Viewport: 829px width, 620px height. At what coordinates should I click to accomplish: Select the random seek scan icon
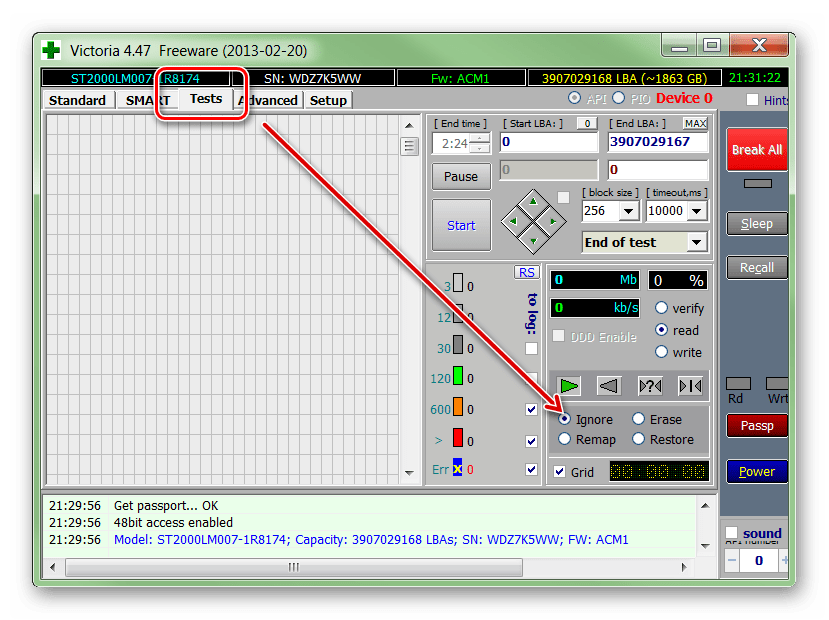649,385
